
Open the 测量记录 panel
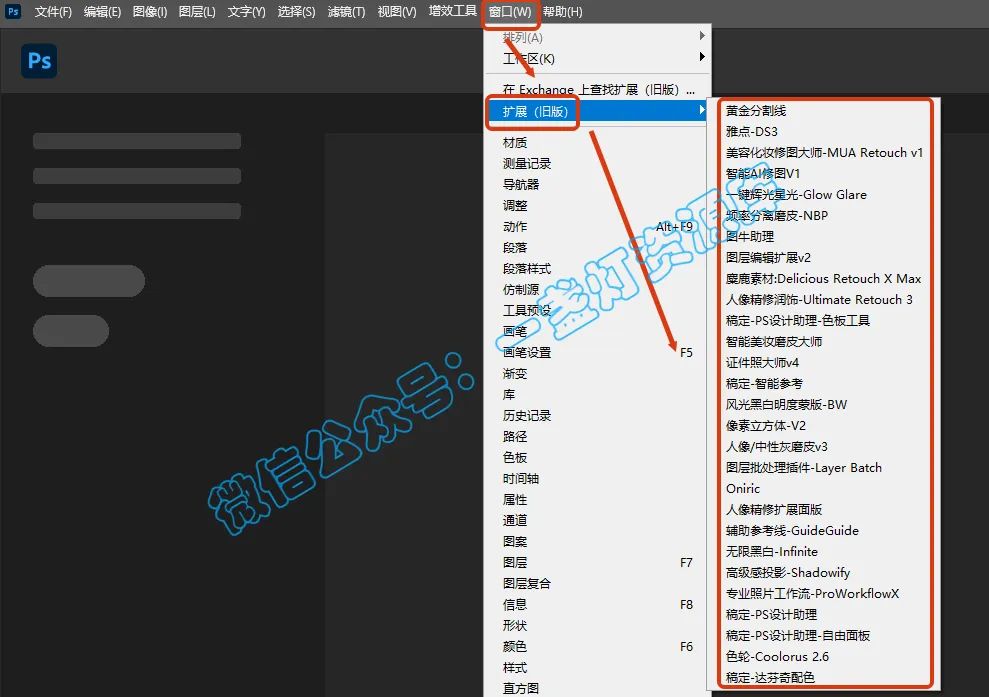pyautogui.click(x=597, y=164)
